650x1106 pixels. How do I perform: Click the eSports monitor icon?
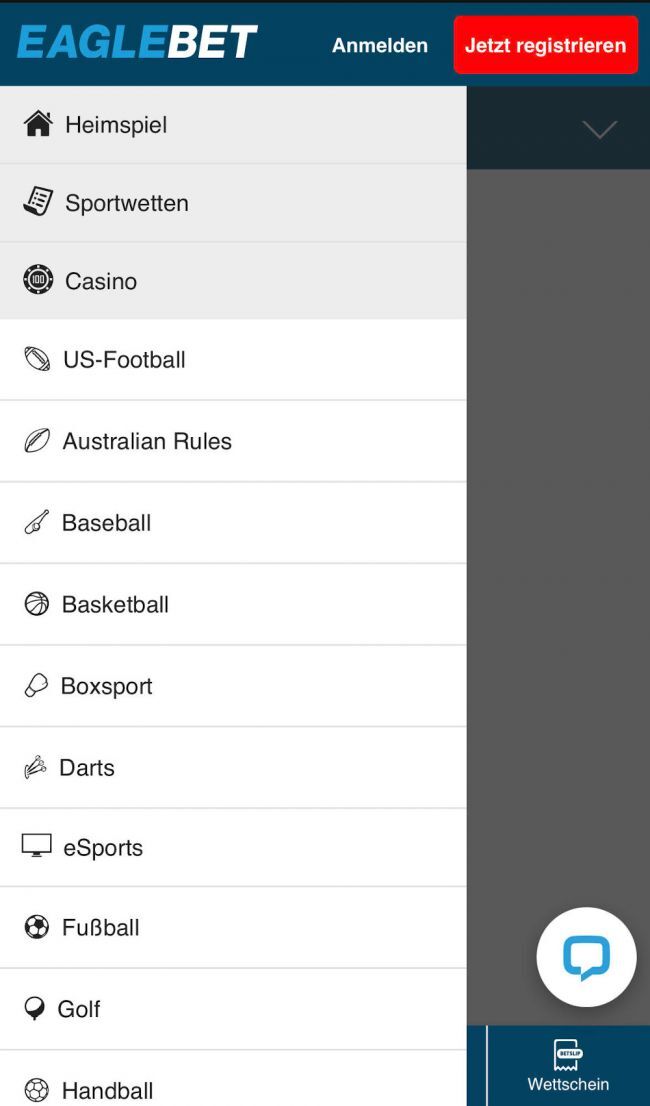(x=37, y=846)
